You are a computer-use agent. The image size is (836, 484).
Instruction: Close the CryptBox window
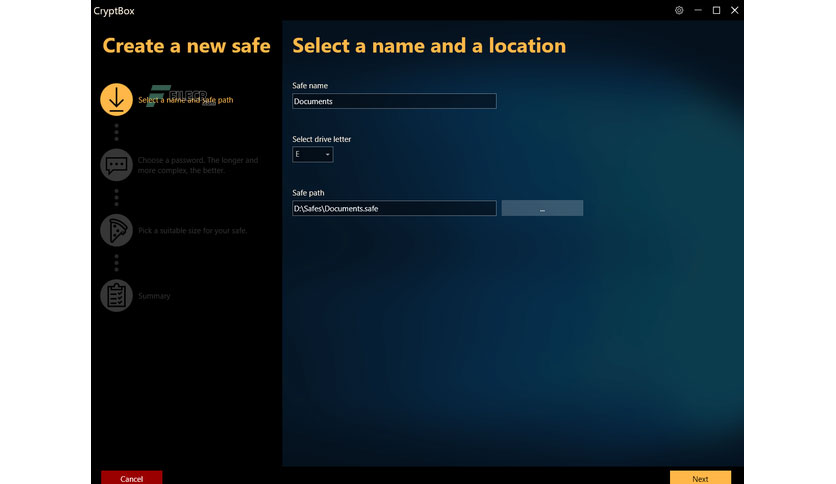(x=735, y=10)
